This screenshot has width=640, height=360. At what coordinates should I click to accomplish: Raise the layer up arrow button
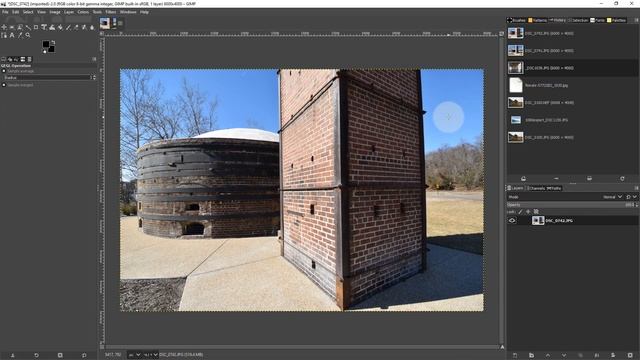click(x=548, y=356)
